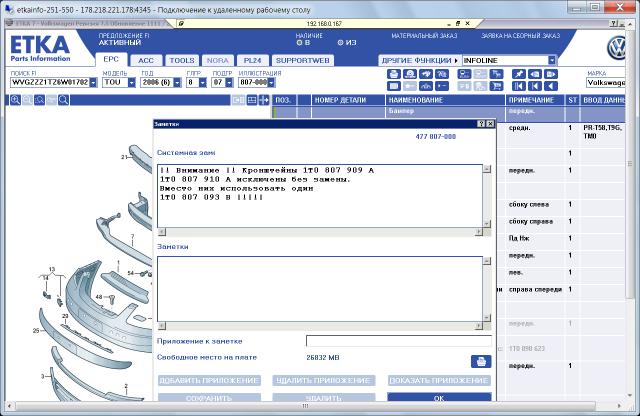Open the МОДЕЛЬ dropdown showing TOU

[131, 82]
